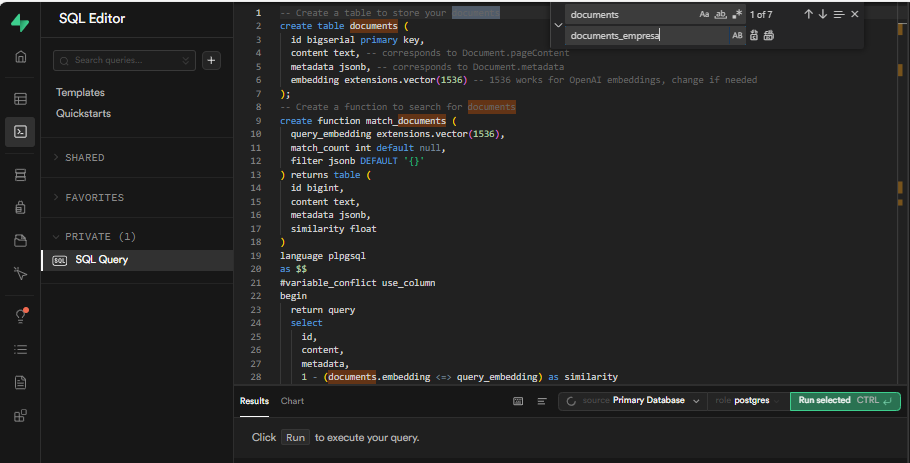Select the Results tab
910x463 pixels.
[x=254, y=401]
